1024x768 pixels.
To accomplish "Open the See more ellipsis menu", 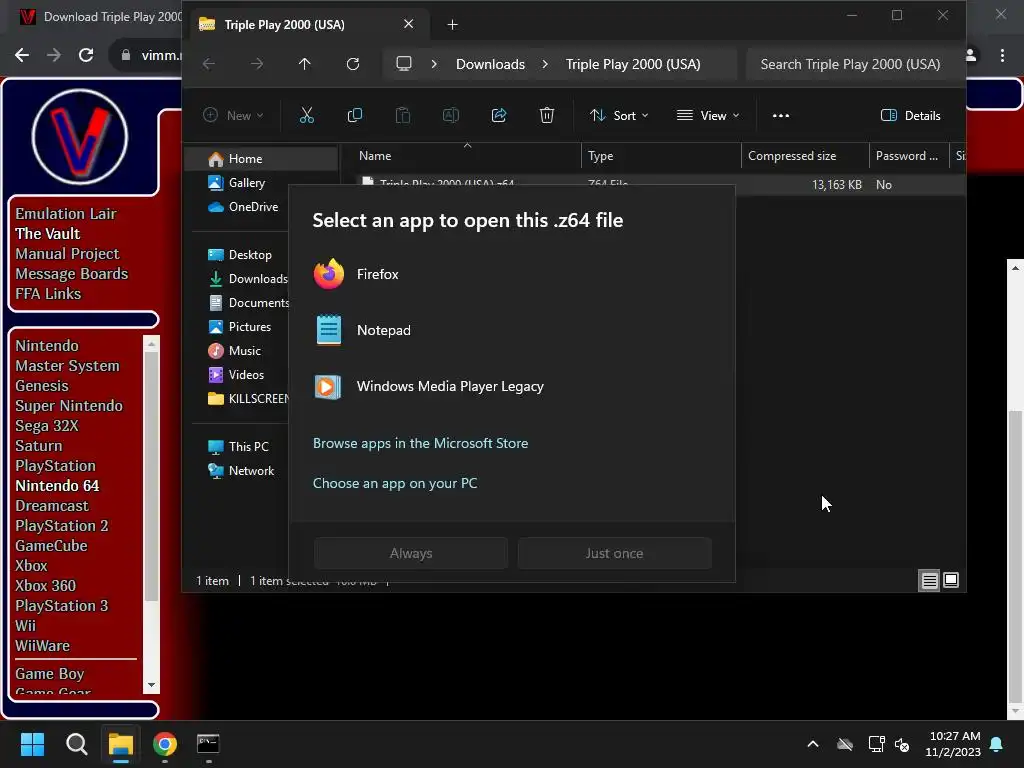I will coord(780,116).
